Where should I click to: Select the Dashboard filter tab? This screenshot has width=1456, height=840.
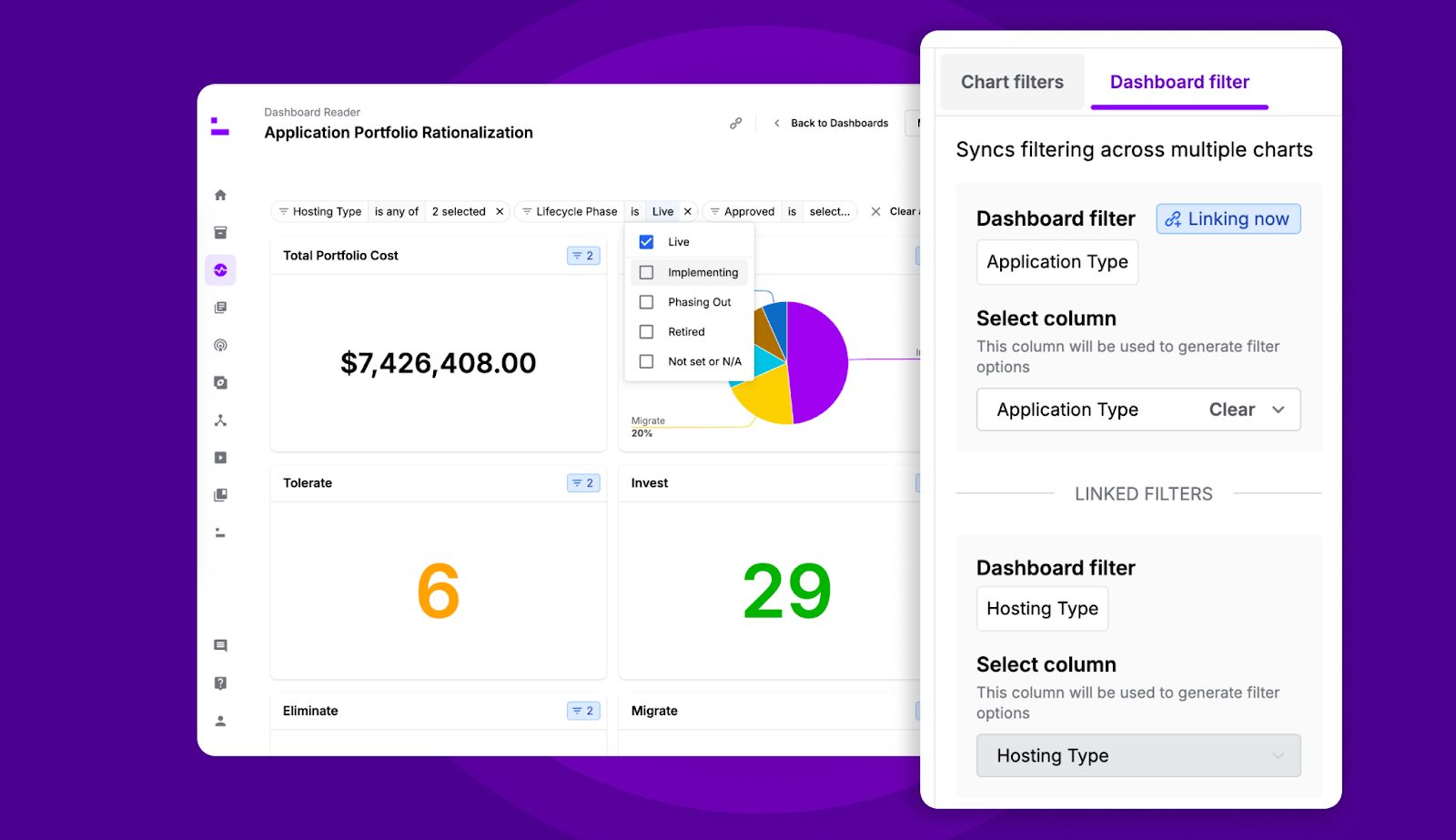point(1178,82)
